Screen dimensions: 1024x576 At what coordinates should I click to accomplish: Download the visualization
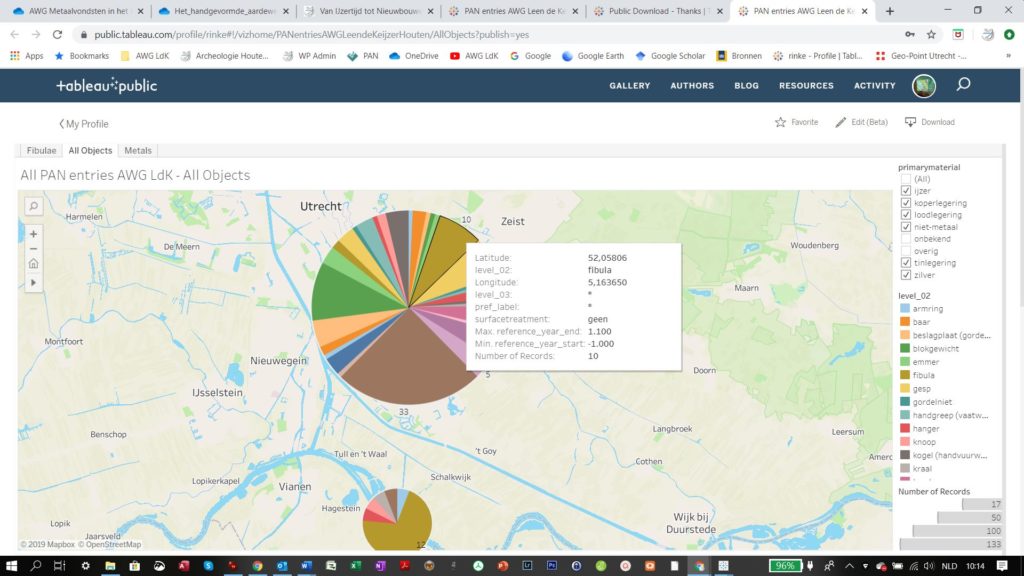coord(930,122)
